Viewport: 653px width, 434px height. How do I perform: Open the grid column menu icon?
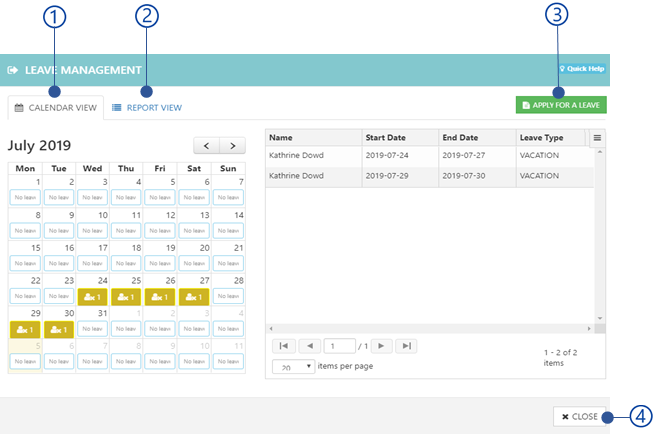click(597, 138)
